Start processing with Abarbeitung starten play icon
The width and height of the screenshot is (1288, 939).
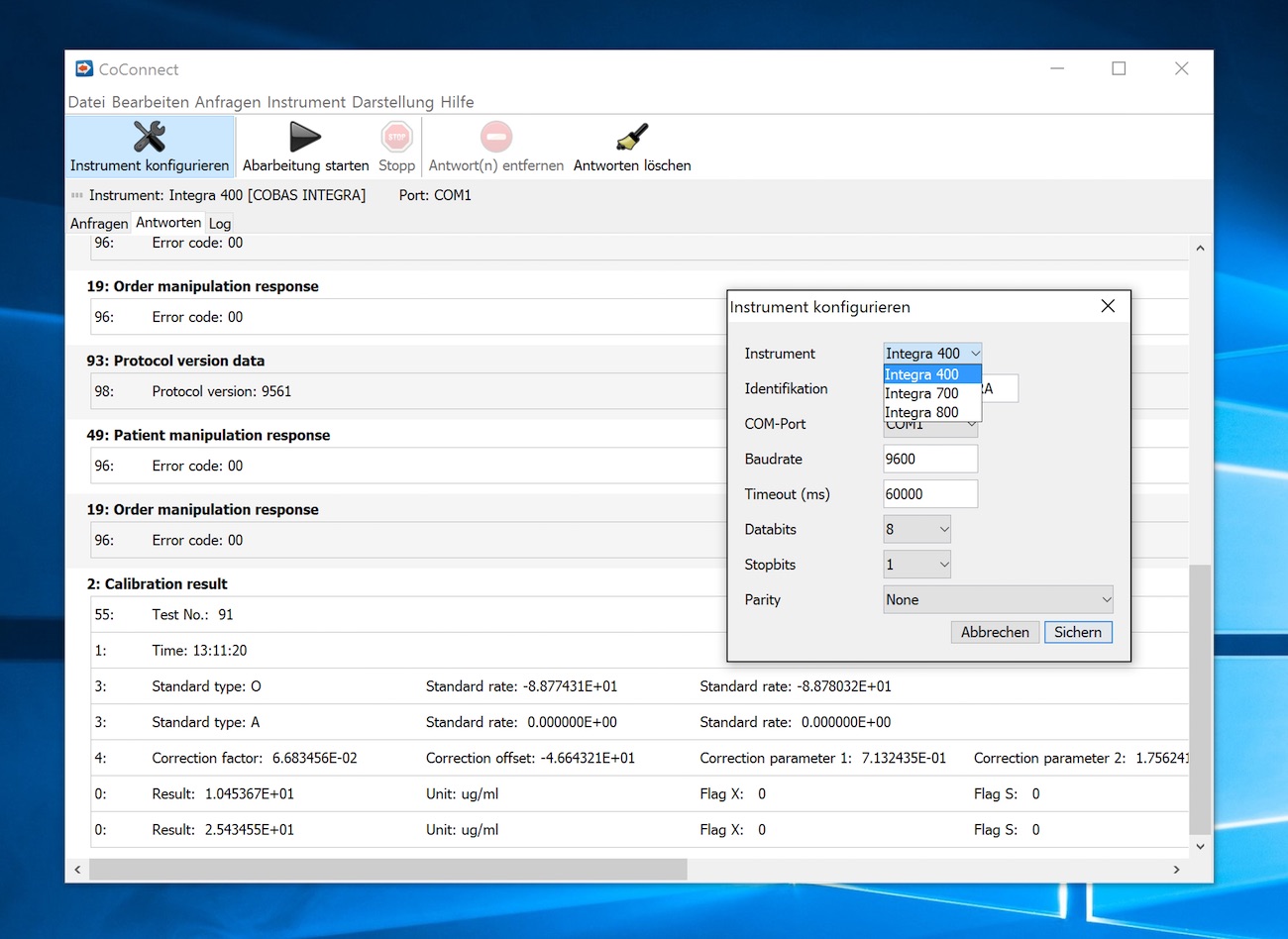click(x=305, y=137)
